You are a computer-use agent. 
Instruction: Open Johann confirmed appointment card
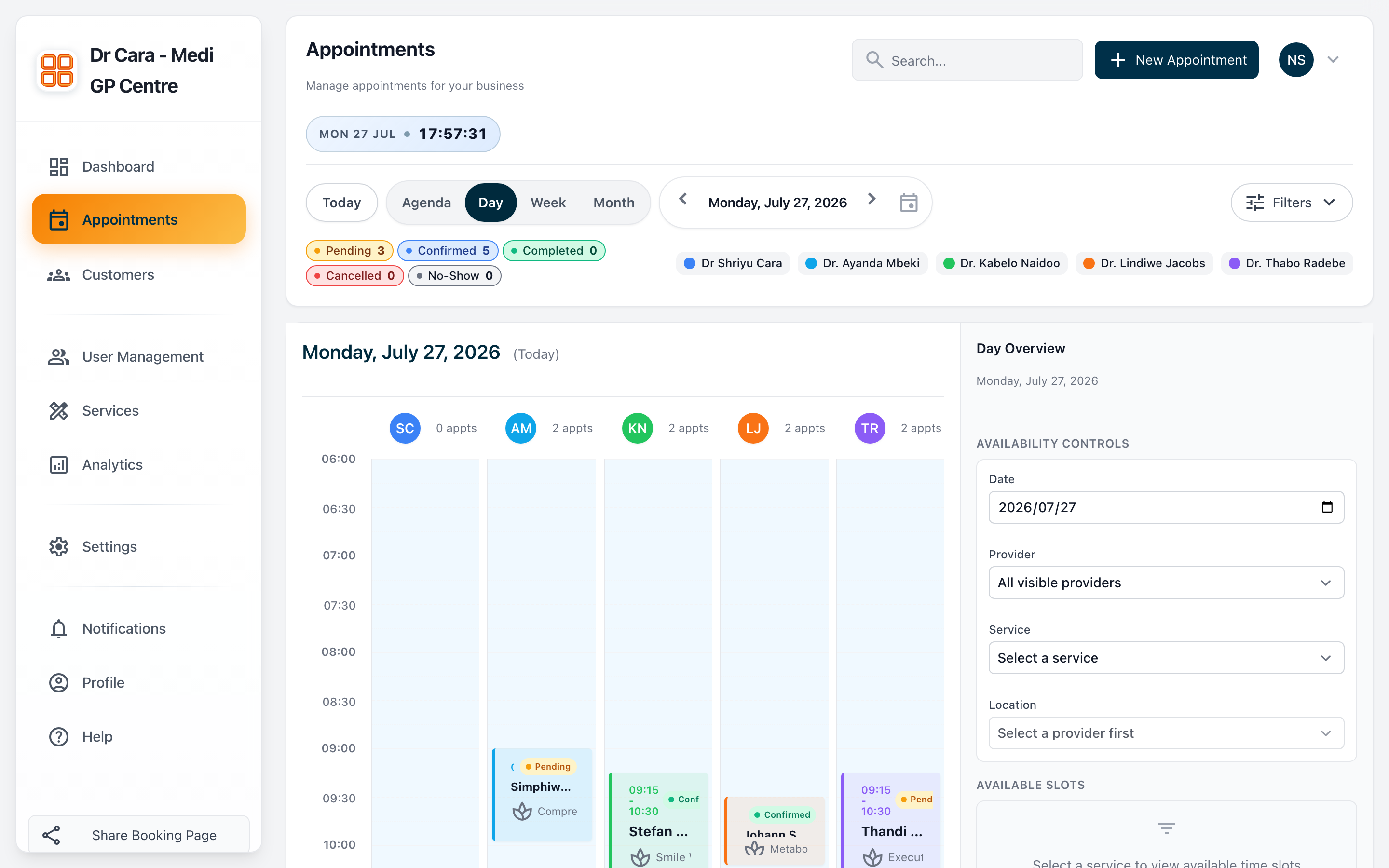tap(775, 831)
